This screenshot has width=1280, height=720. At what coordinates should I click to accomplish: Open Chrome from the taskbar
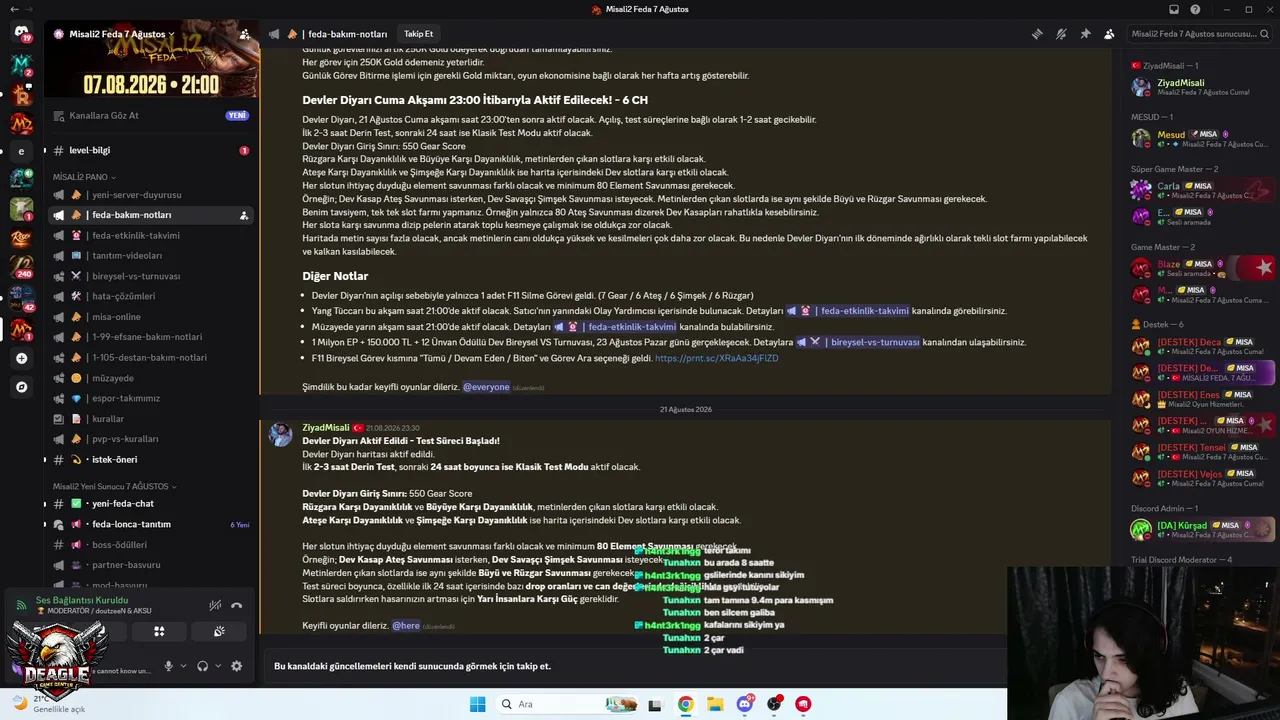685,704
